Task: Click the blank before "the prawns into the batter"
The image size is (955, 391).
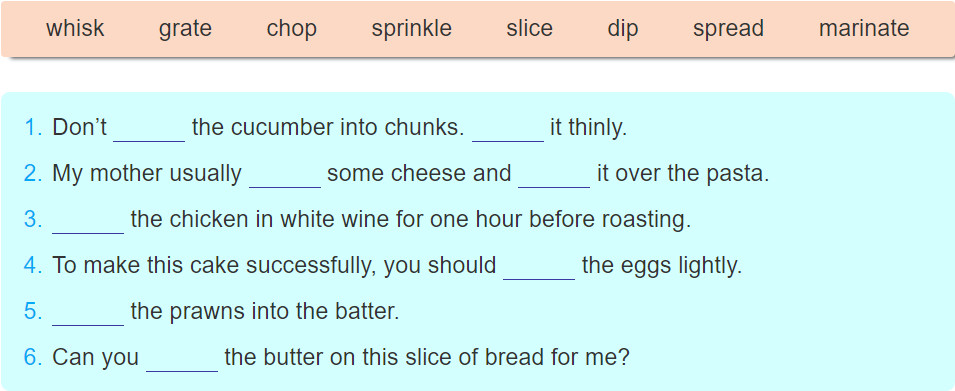Action: tap(88, 312)
